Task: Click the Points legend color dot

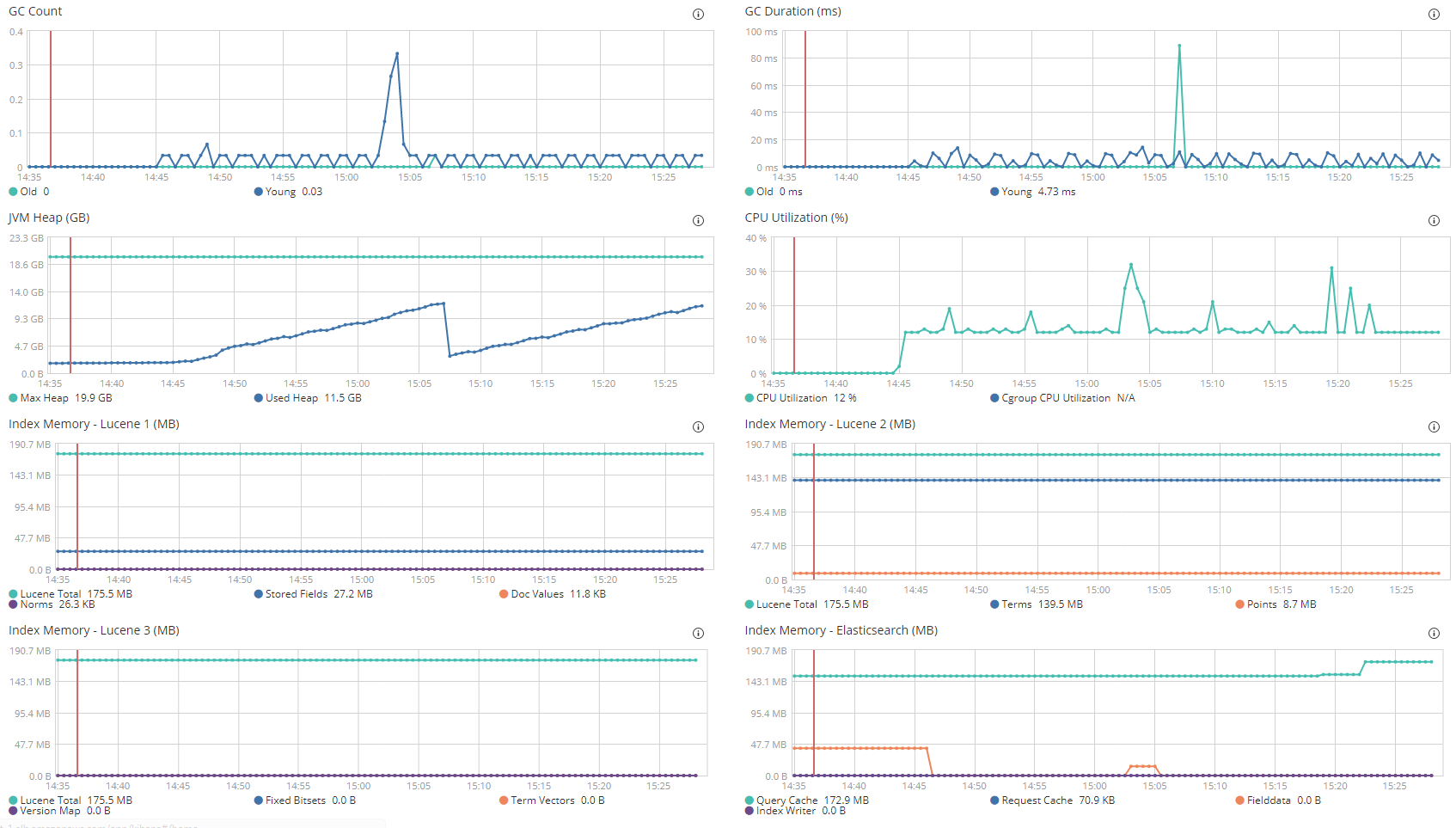Action: coord(1240,604)
